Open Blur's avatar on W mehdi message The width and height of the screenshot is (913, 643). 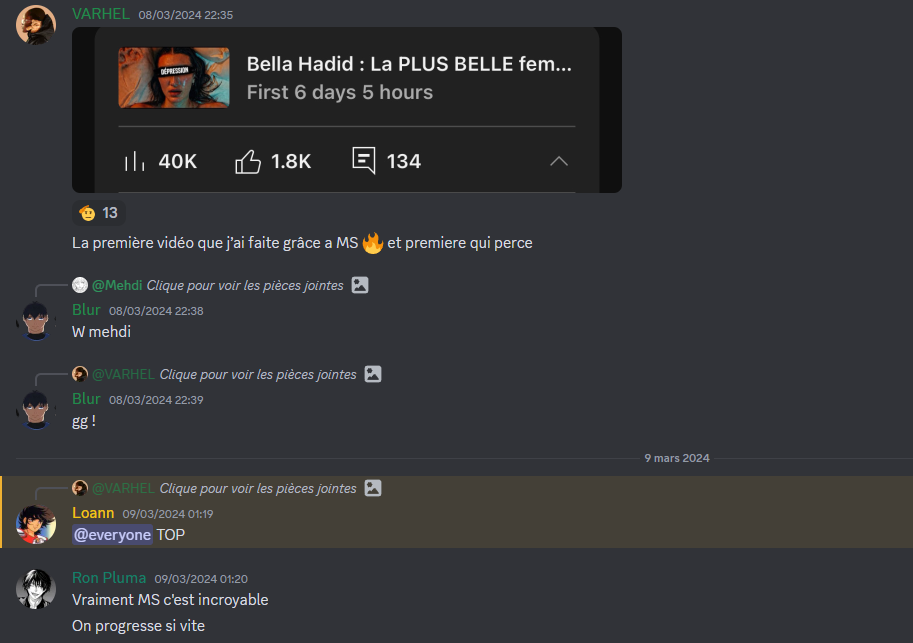pyautogui.click(x=36, y=320)
